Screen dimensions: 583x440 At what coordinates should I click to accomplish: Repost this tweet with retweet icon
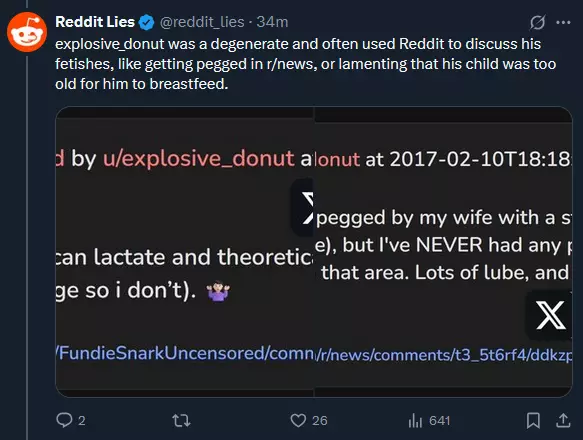coord(181,421)
